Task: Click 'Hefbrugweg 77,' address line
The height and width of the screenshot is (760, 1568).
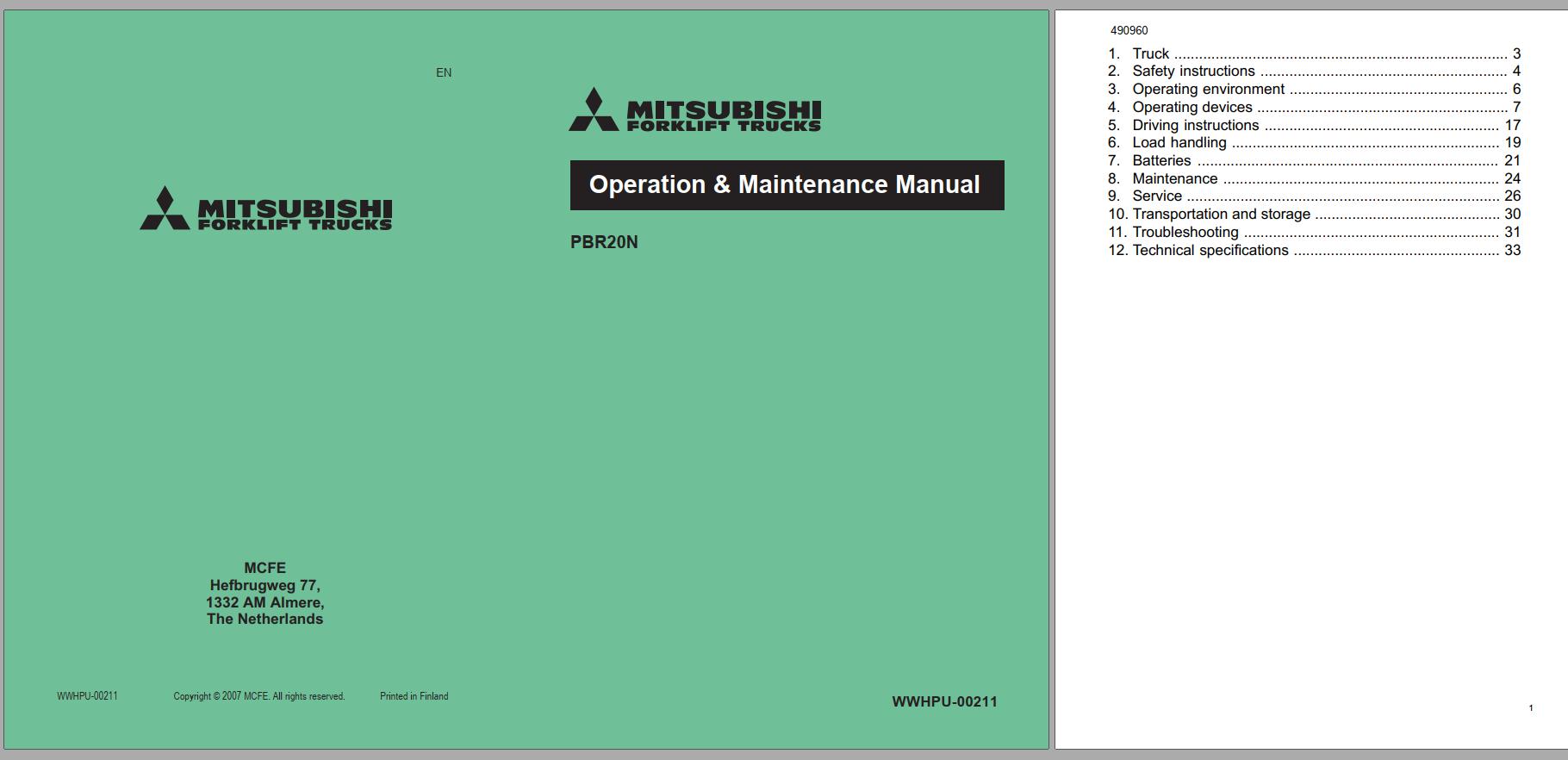Action: coord(264,585)
